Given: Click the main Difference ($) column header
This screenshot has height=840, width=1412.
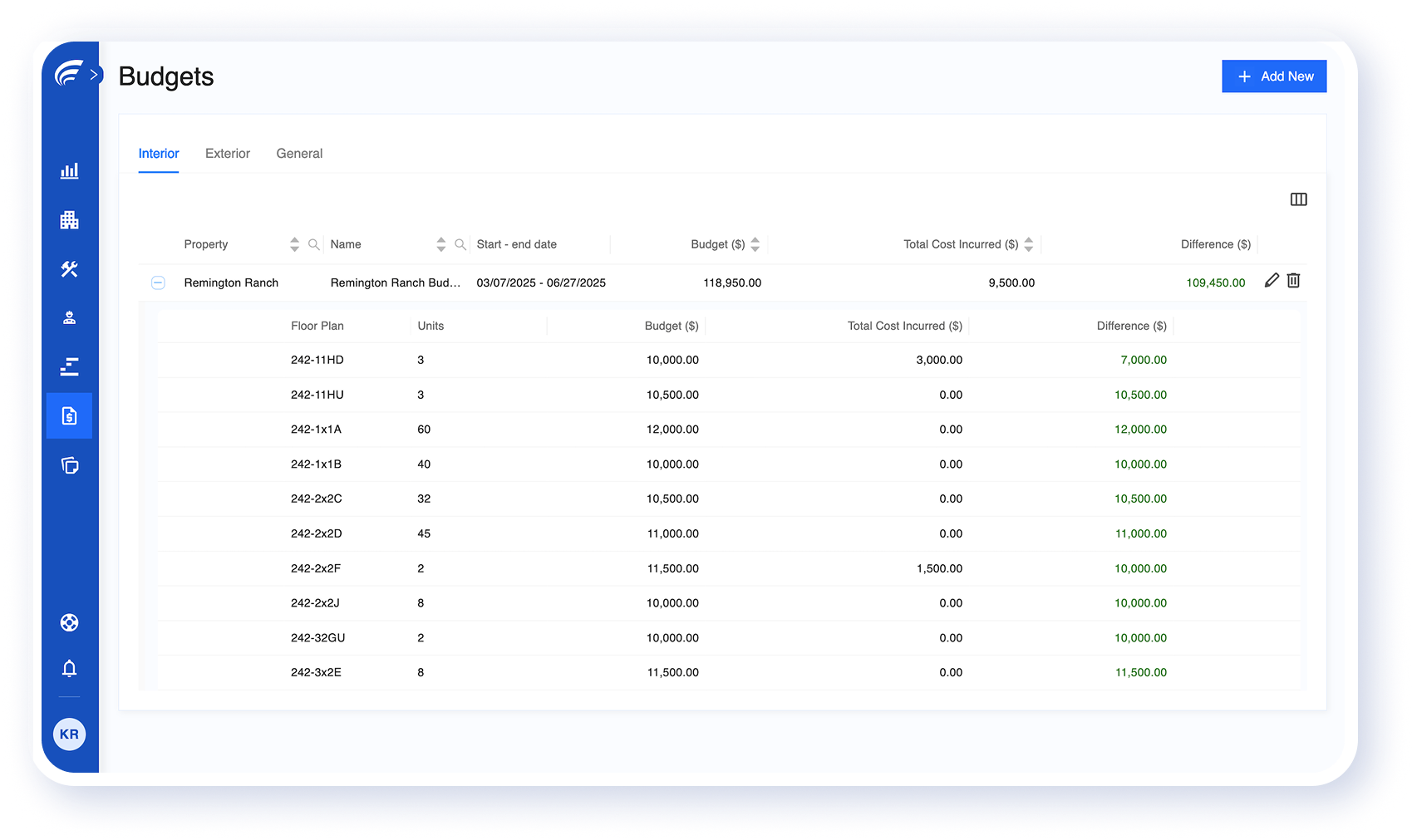Looking at the screenshot, I should click(1216, 244).
